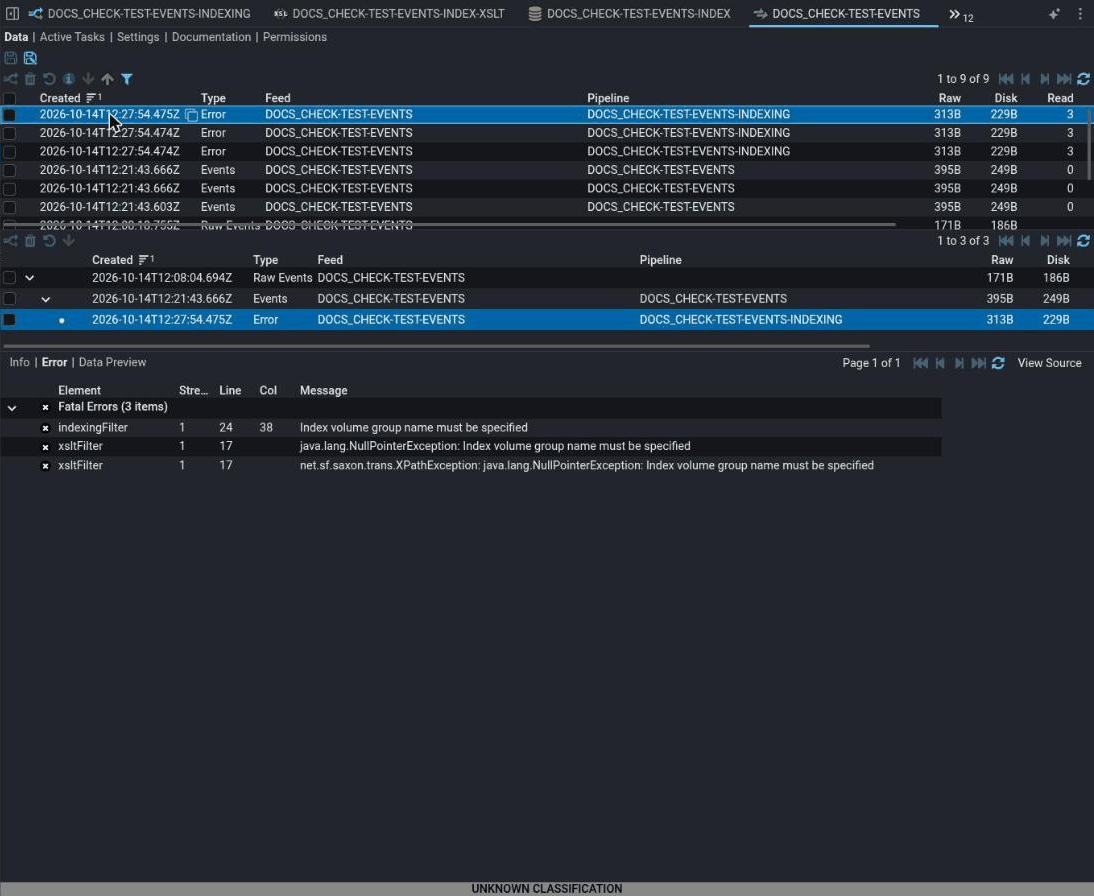Go to last page of related streams
Viewport: 1094px width, 896px height.
click(x=1064, y=241)
